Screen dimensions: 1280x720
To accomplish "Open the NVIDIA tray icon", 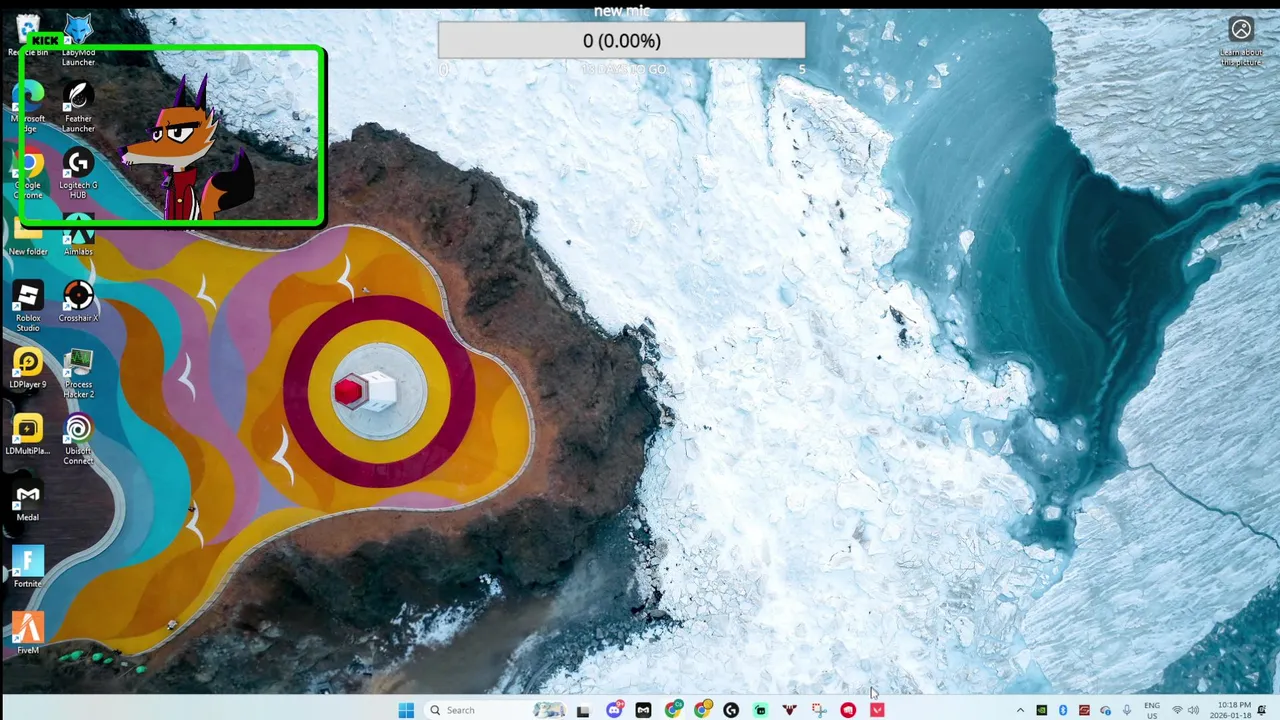I will (x=1042, y=711).
